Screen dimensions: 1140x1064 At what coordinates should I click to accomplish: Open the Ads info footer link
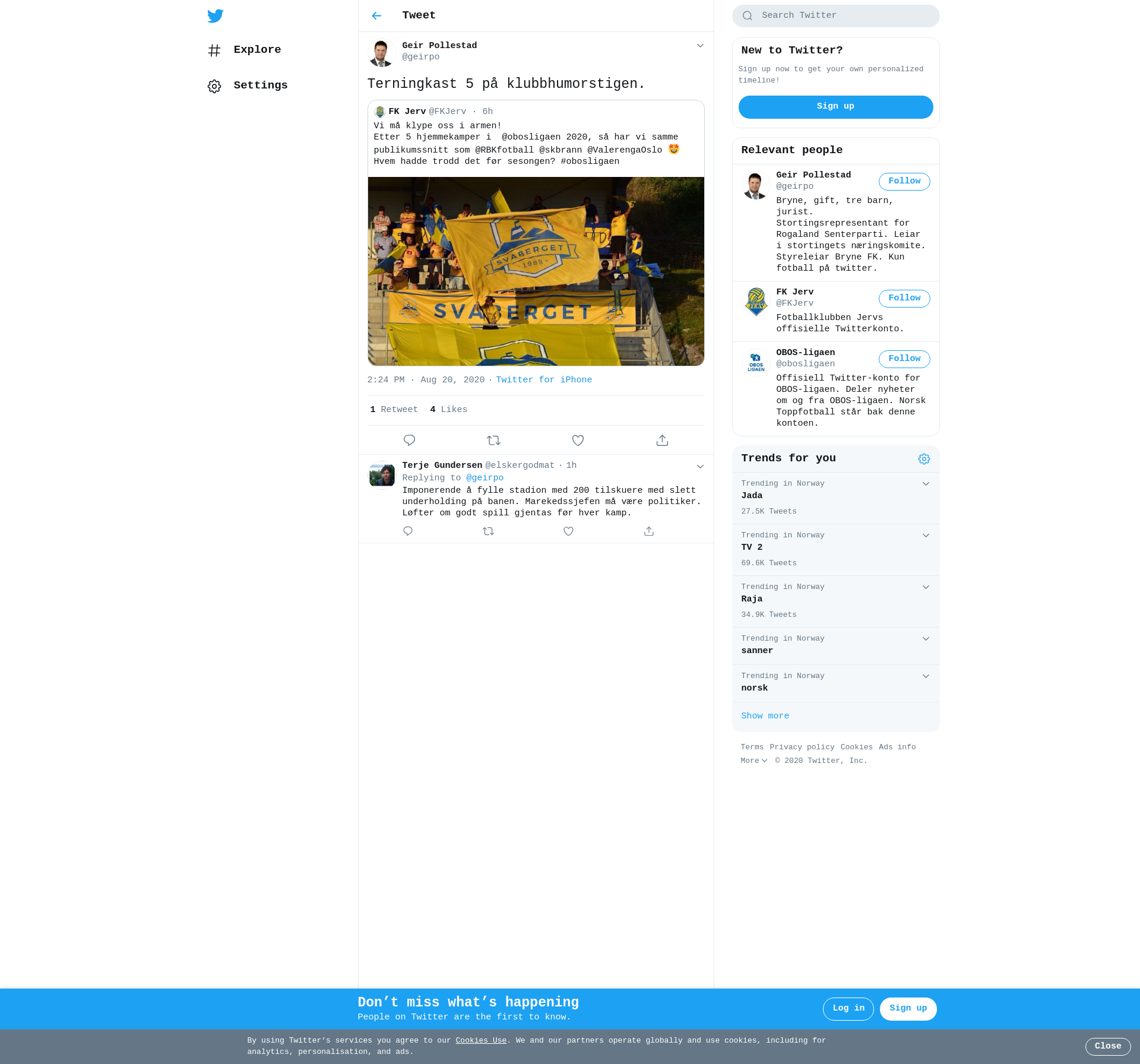(897, 748)
